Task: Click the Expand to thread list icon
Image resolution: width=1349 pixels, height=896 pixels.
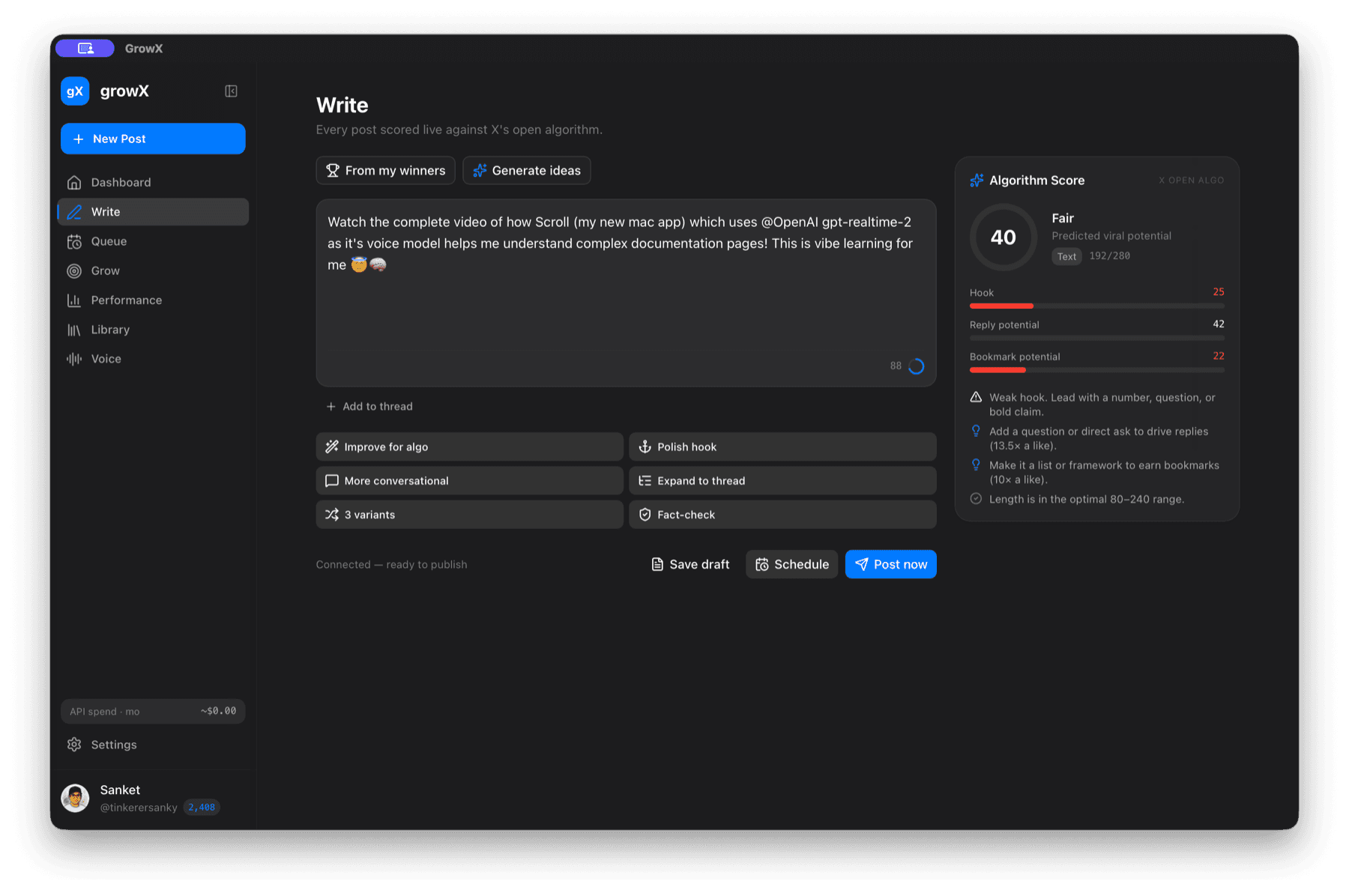Action: 645,481
